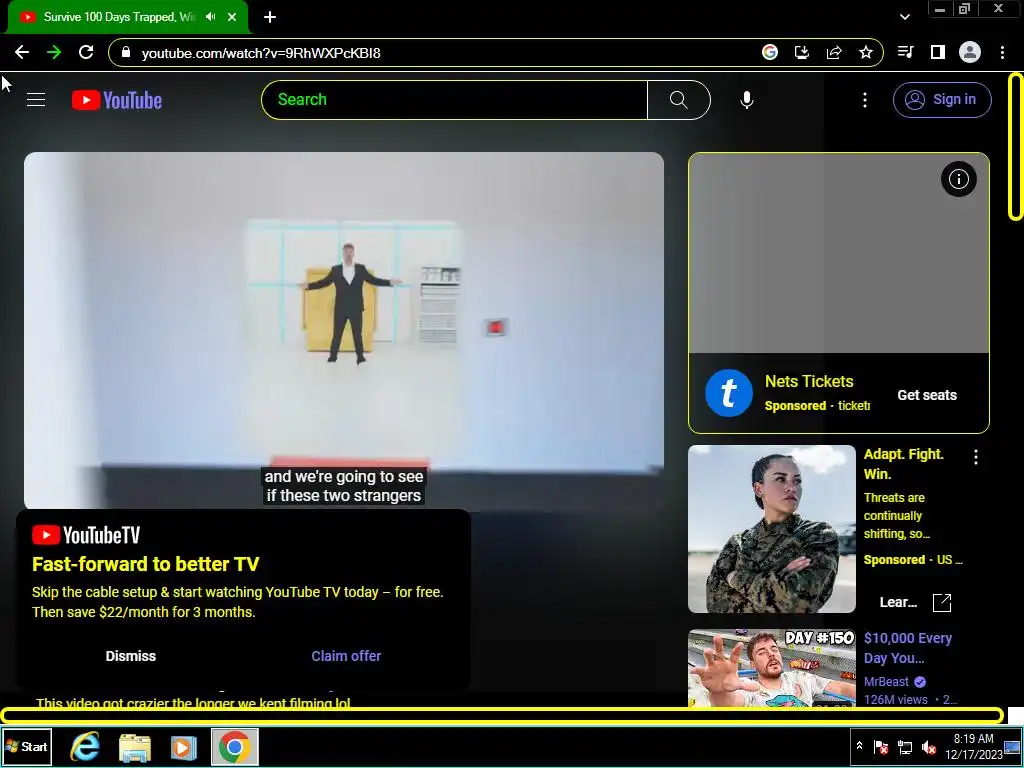Focus the YouTube Search field
The image size is (1024, 768).
pyautogui.click(x=455, y=100)
